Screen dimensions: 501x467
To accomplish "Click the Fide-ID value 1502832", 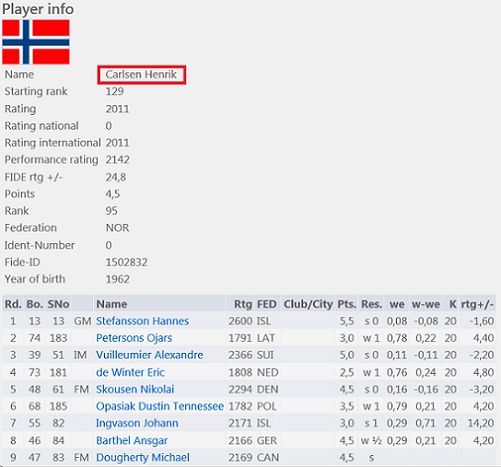I will [x=126, y=262].
